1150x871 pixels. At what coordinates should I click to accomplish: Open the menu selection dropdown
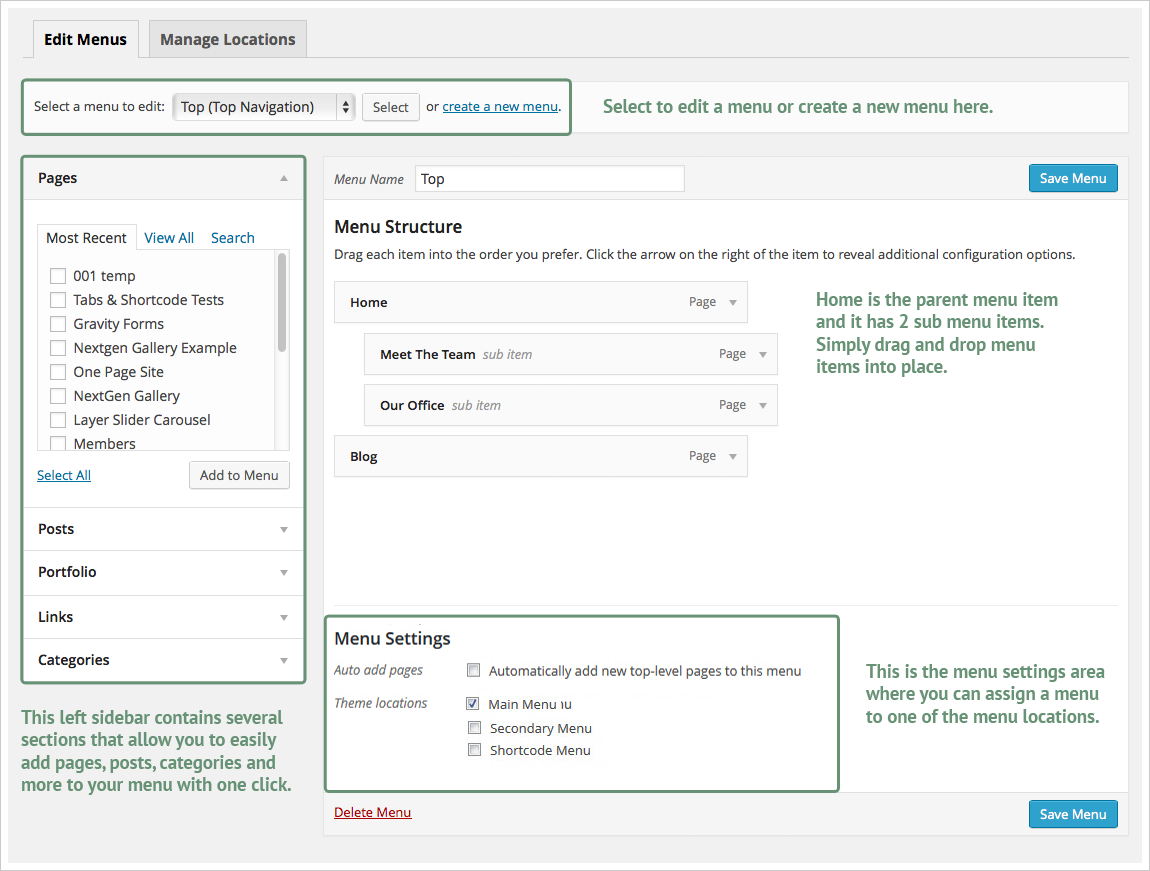point(264,107)
